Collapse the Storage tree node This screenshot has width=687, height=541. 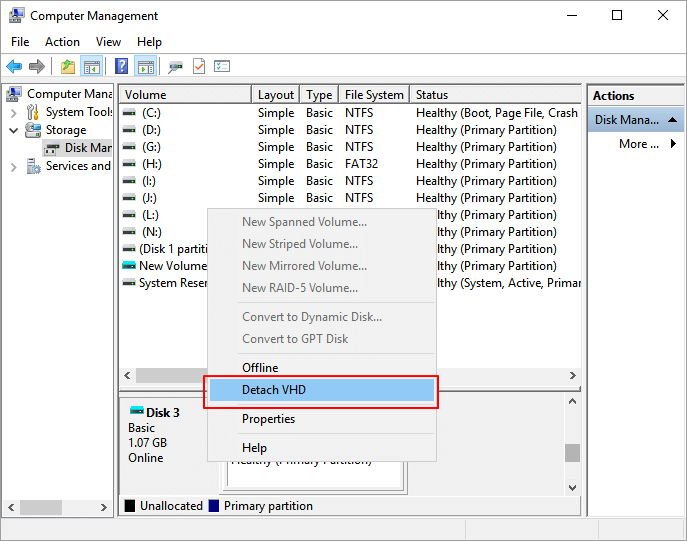14,130
